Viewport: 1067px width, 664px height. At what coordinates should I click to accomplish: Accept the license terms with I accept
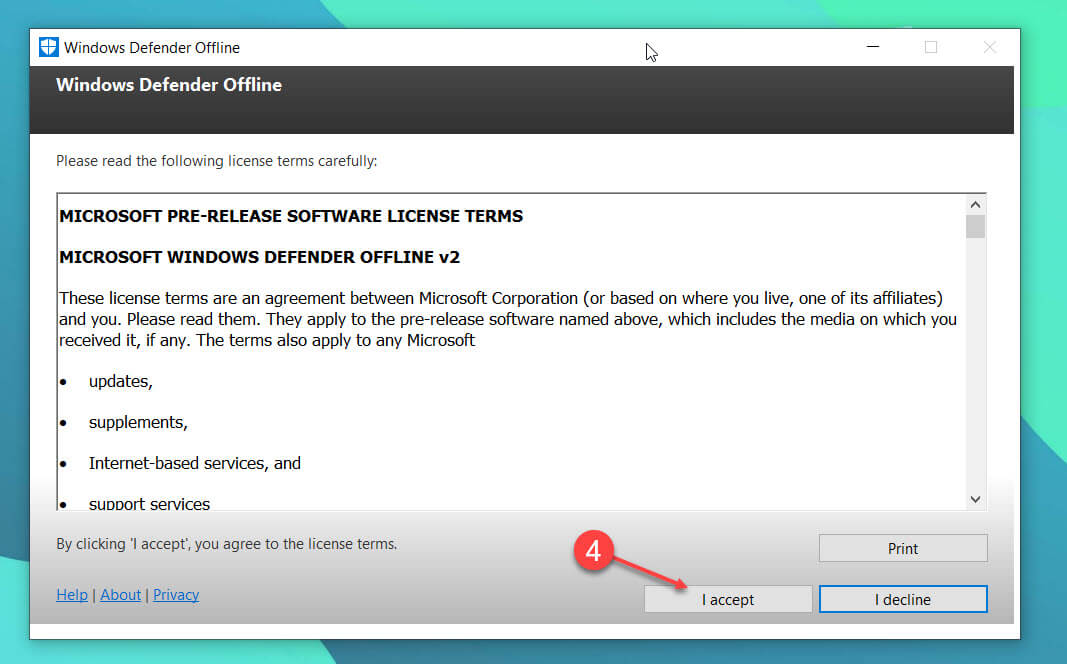coord(728,599)
